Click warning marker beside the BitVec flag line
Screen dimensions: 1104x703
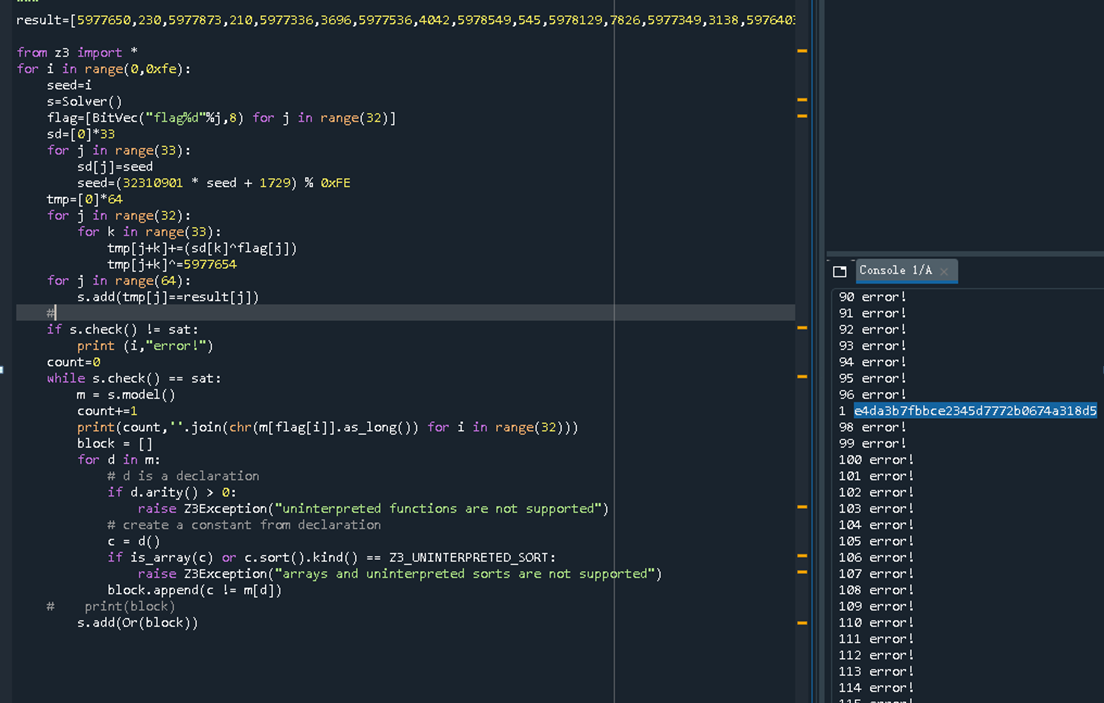802,116
